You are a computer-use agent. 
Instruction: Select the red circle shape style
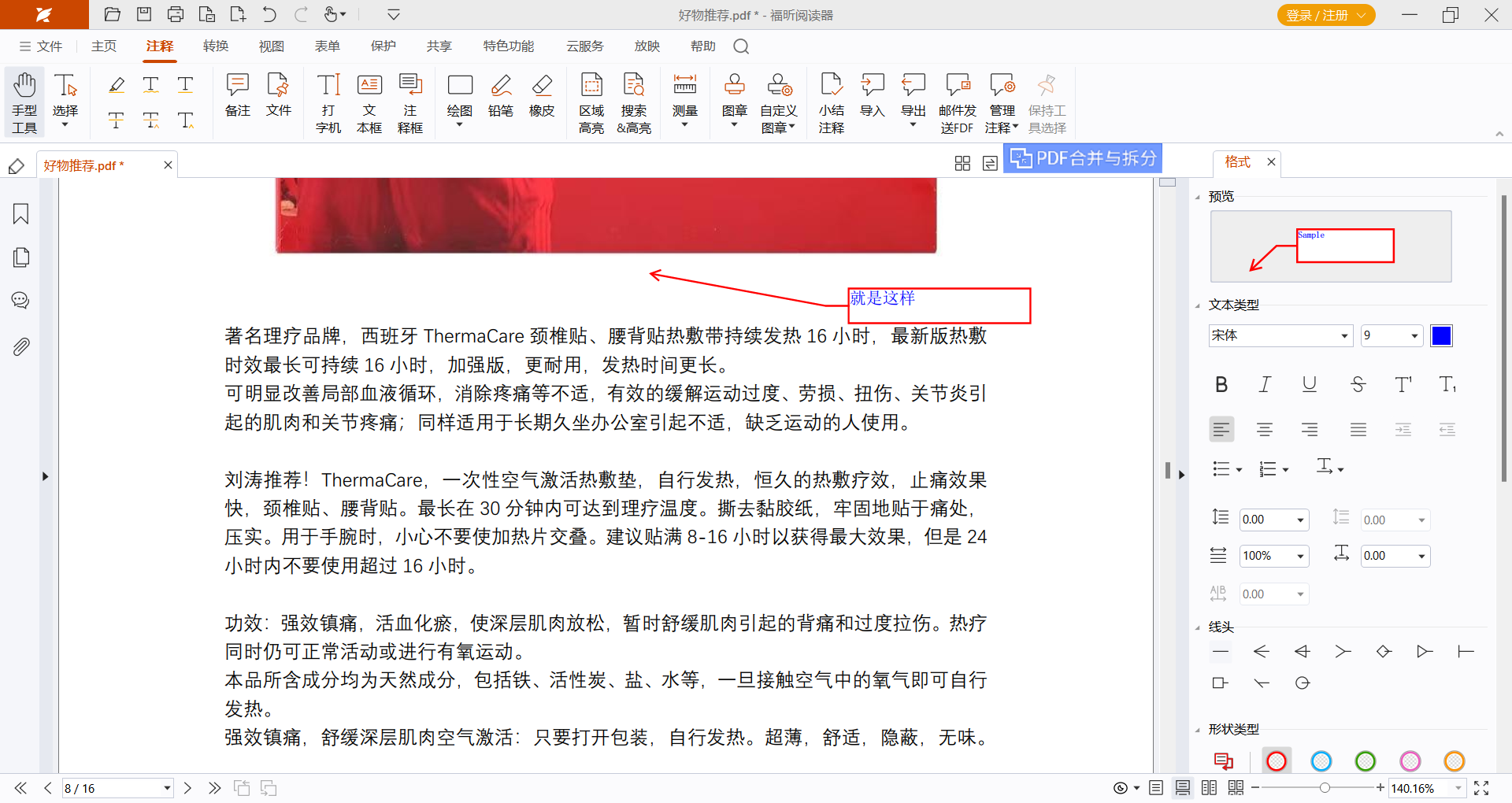tap(1277, 760)
